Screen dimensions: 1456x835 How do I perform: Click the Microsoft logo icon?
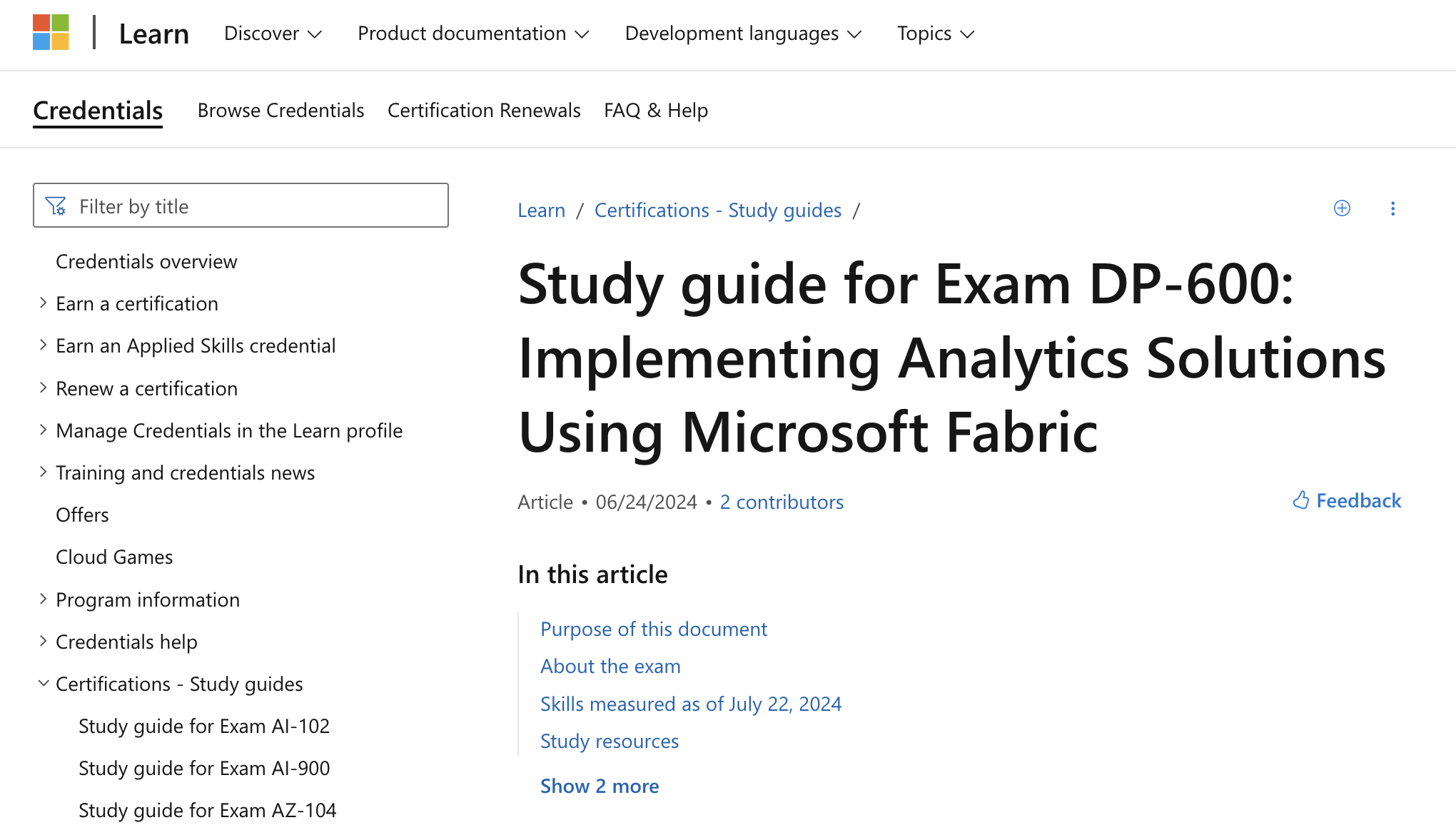click(x=51, y=32)
